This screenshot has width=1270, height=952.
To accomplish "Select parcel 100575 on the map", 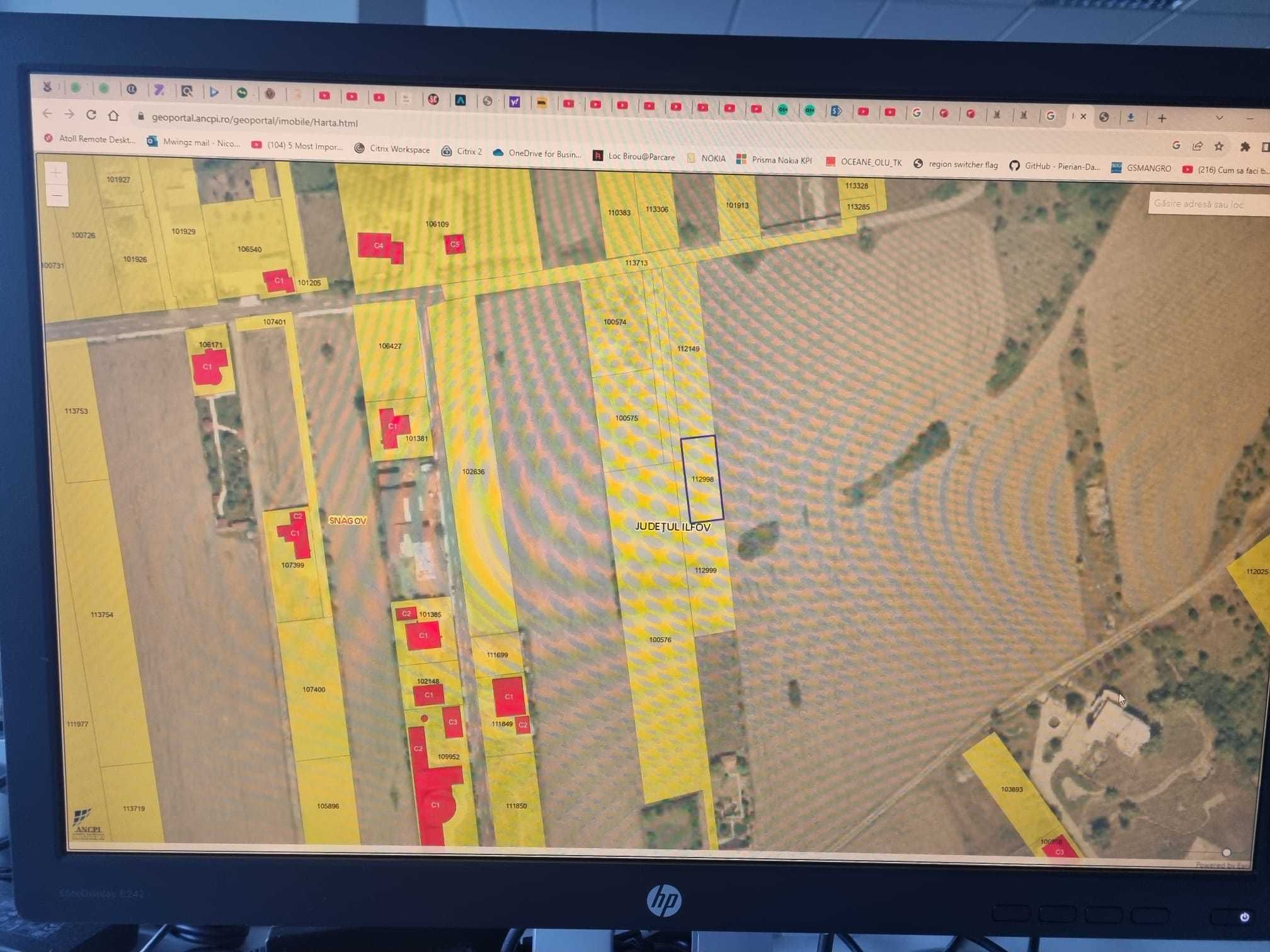I will [x=626, y=418].
